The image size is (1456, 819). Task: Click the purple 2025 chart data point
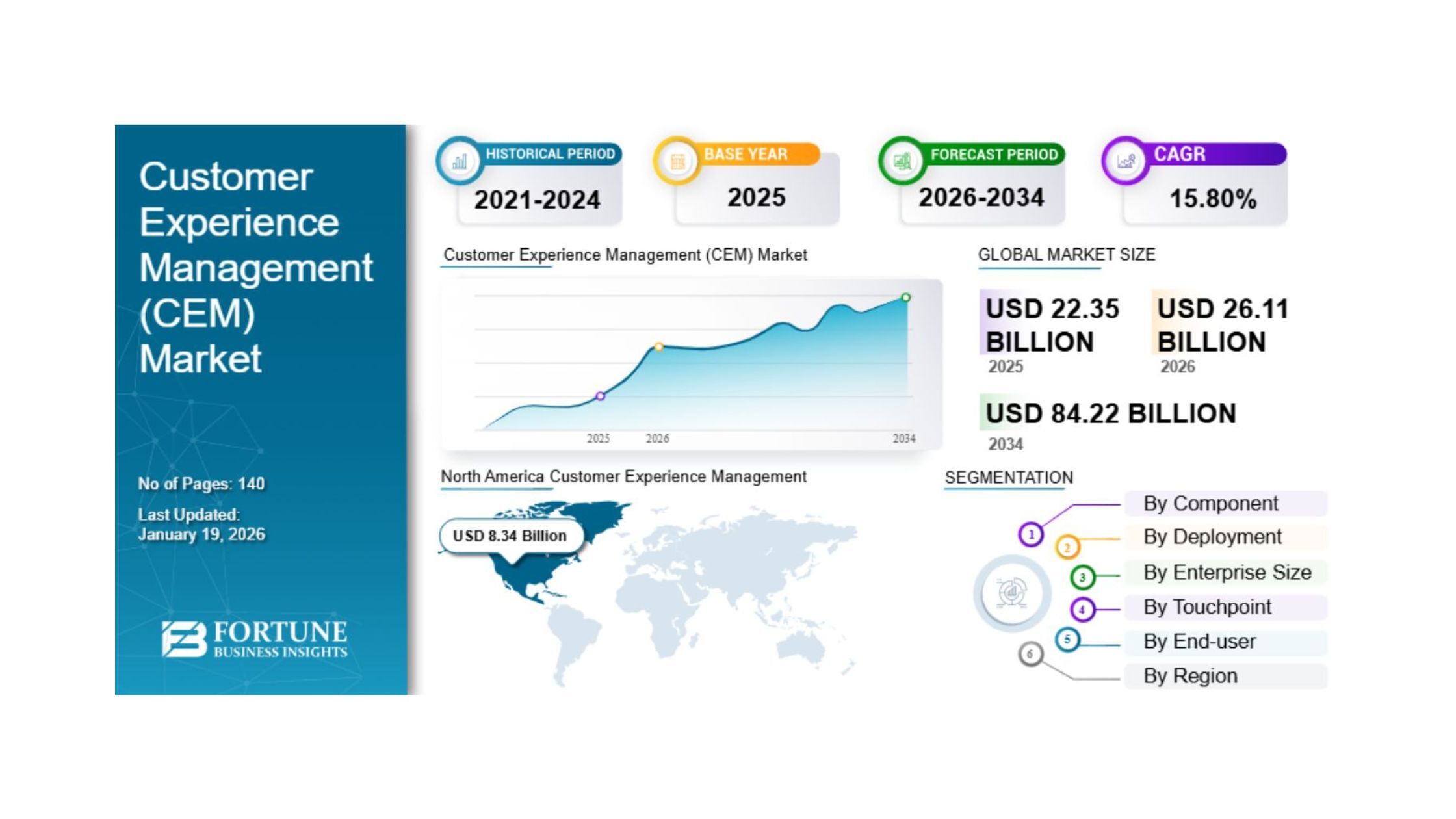[601, 396]
